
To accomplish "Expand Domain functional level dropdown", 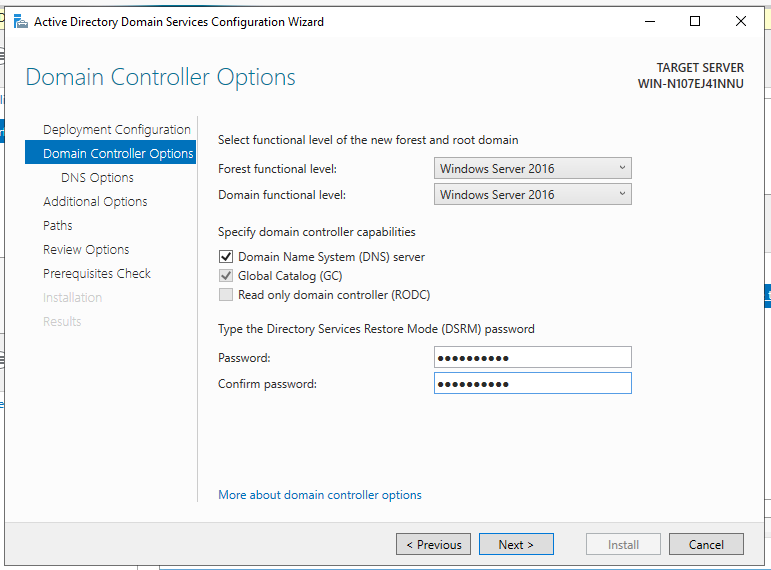I will (x=532, y=195).
